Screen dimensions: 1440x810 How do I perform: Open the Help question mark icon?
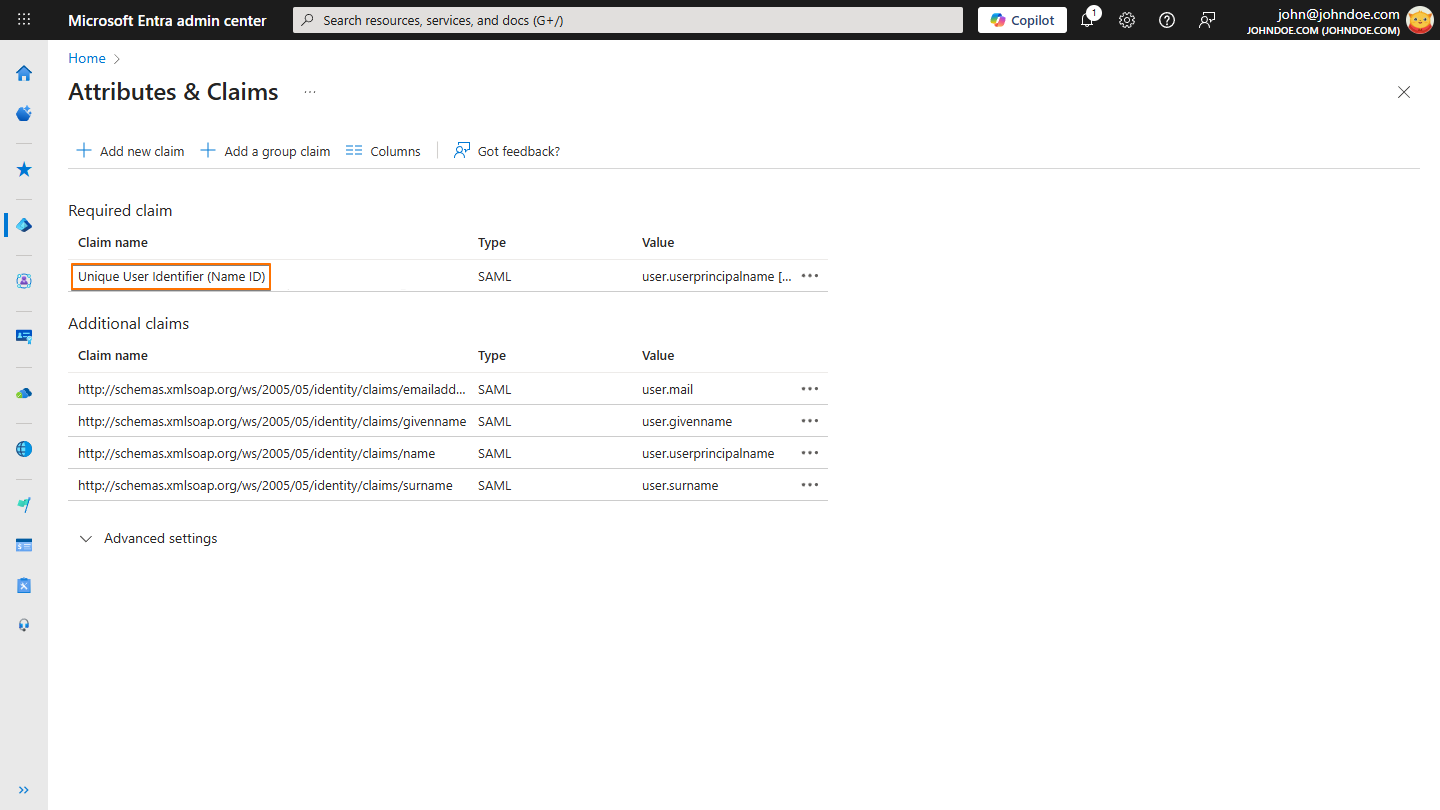coord(1167,20)
